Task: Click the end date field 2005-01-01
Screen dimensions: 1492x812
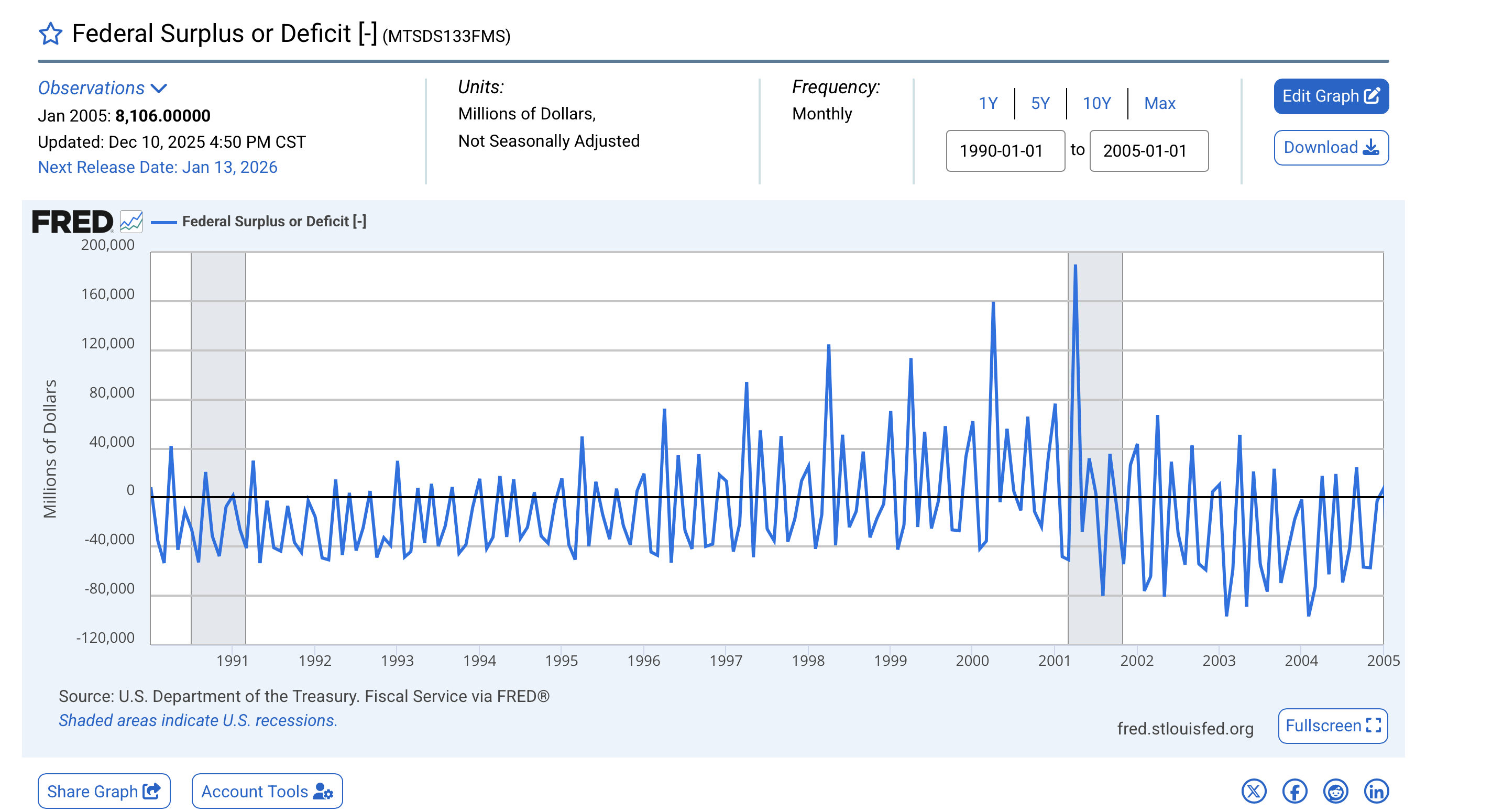Action: click(x=1148, y=150)
